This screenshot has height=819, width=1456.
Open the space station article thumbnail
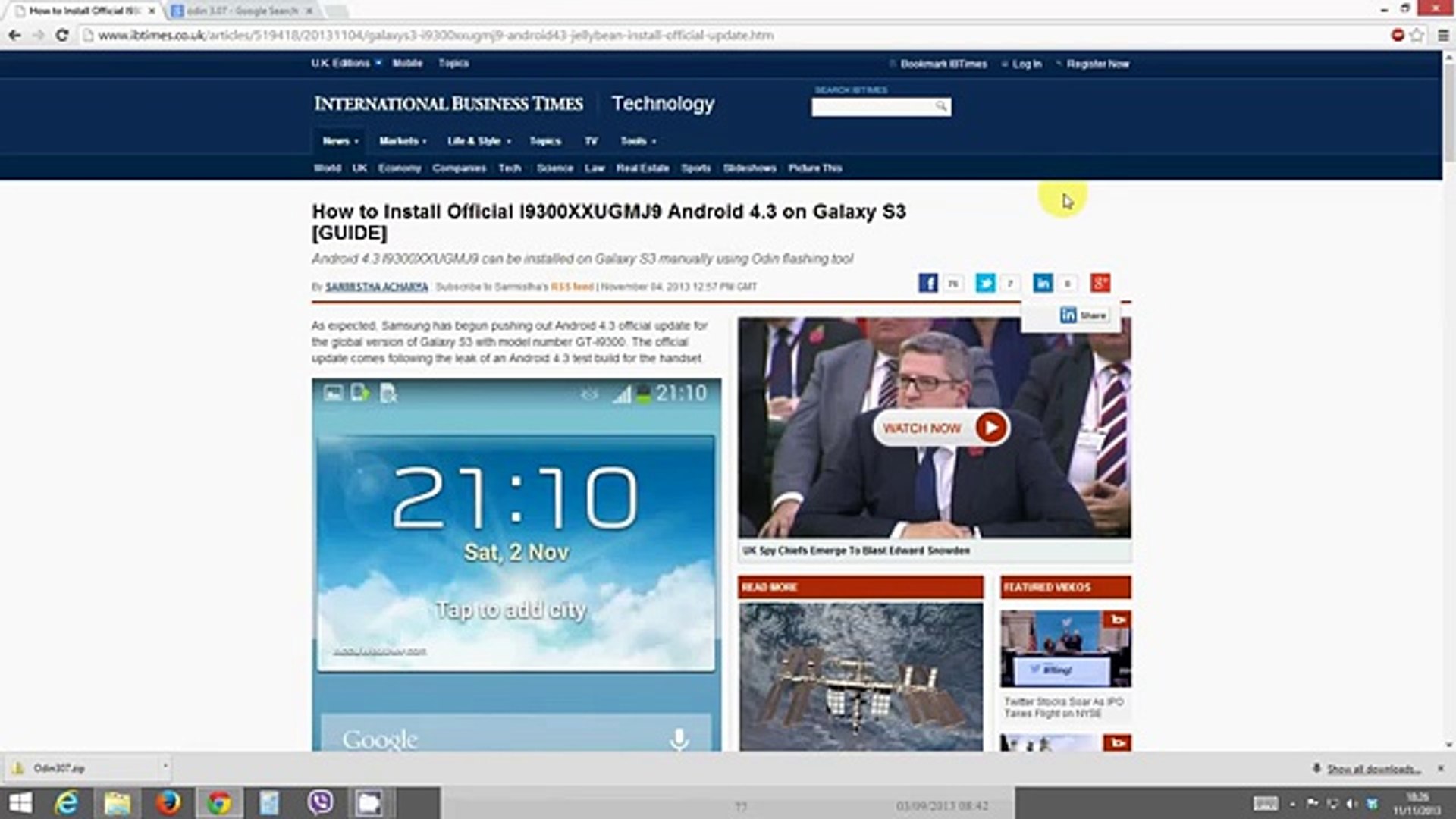[861, 676]
